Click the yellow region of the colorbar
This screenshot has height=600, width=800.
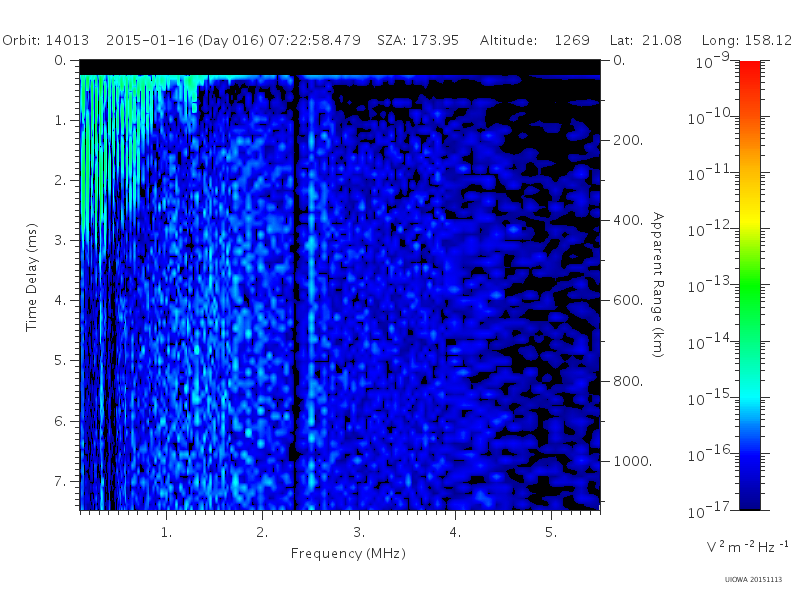pyautogui.click(x=749, y=217)
